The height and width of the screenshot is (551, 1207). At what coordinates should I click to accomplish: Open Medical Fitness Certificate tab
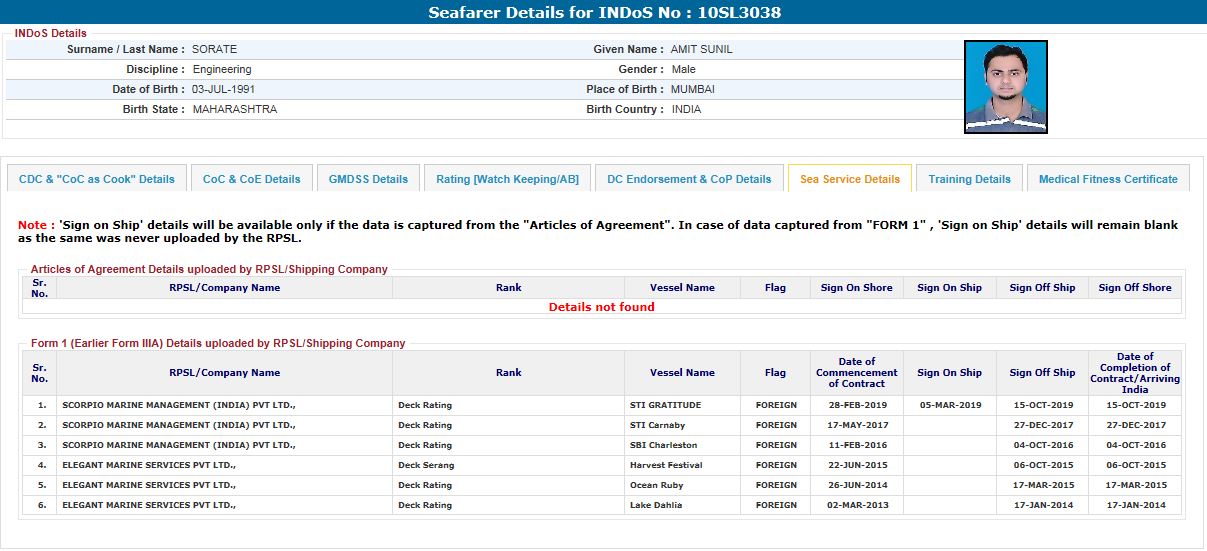pos(1108,179)
